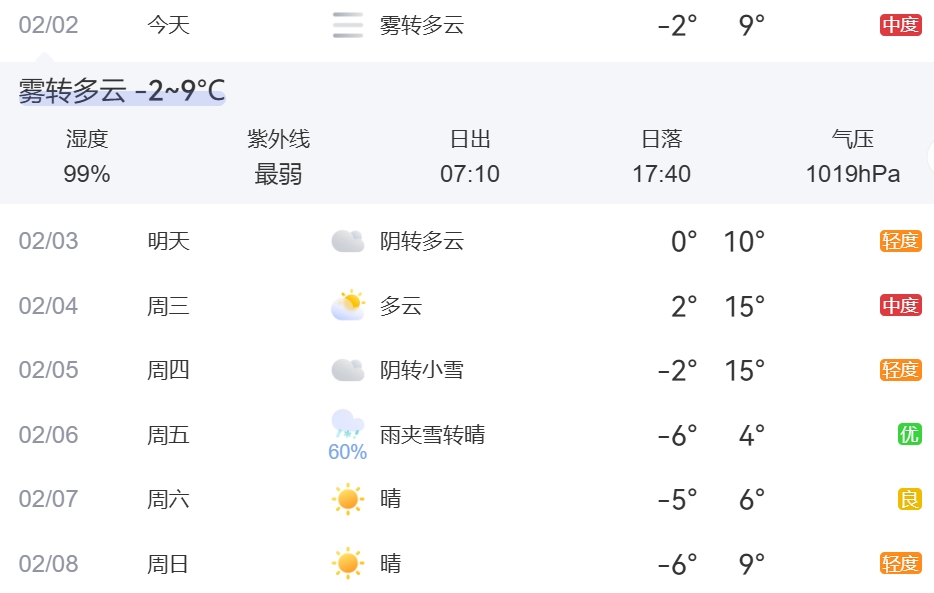This screenshot has width=934, height=593.
Task: Click the 雾转多云 -2~9°C heading
Action: pyautogui.click(x=122, y=92)
